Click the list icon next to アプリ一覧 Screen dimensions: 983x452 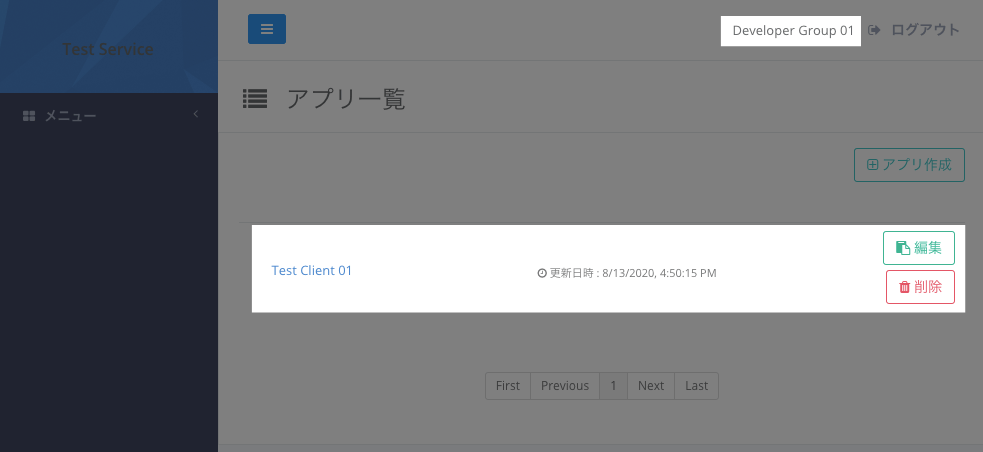tap(255, 99)
